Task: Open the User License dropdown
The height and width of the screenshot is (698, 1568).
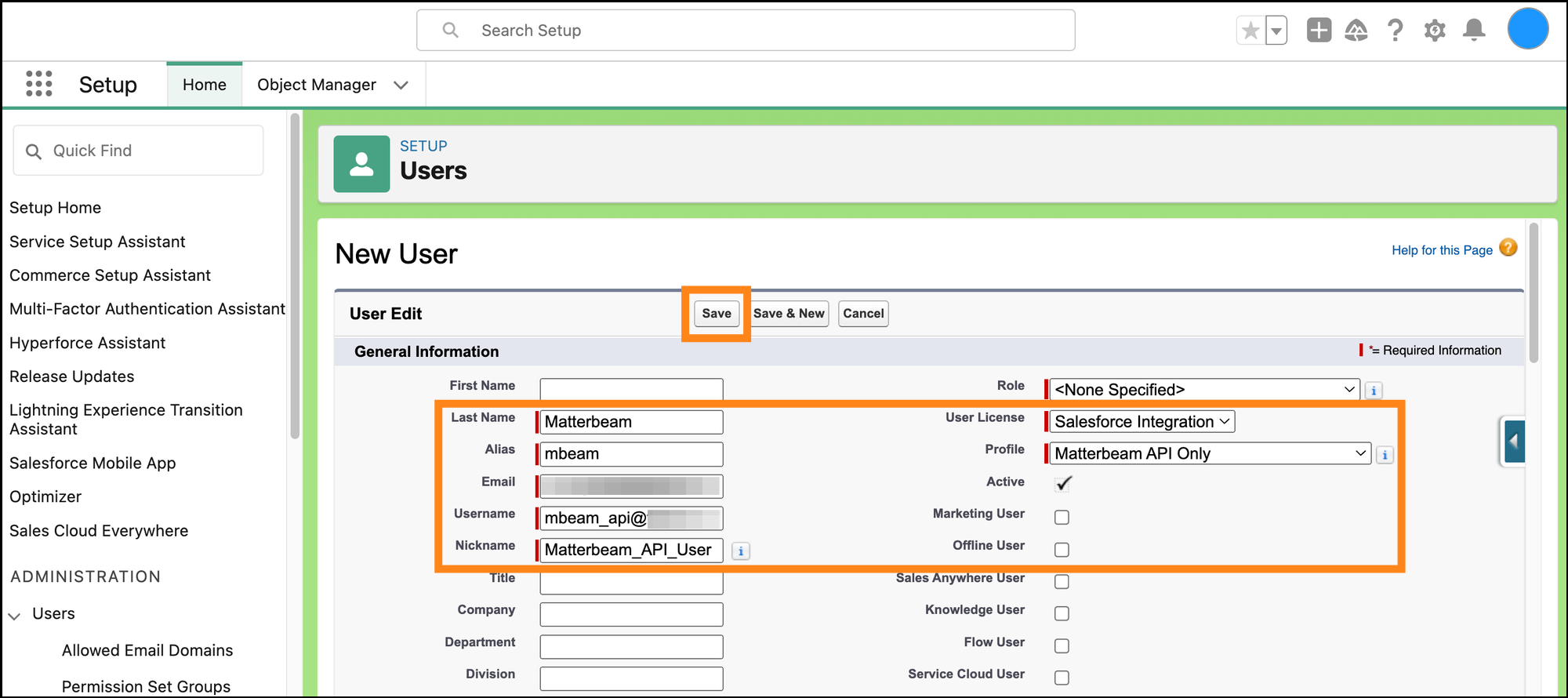Action: 1142,422
